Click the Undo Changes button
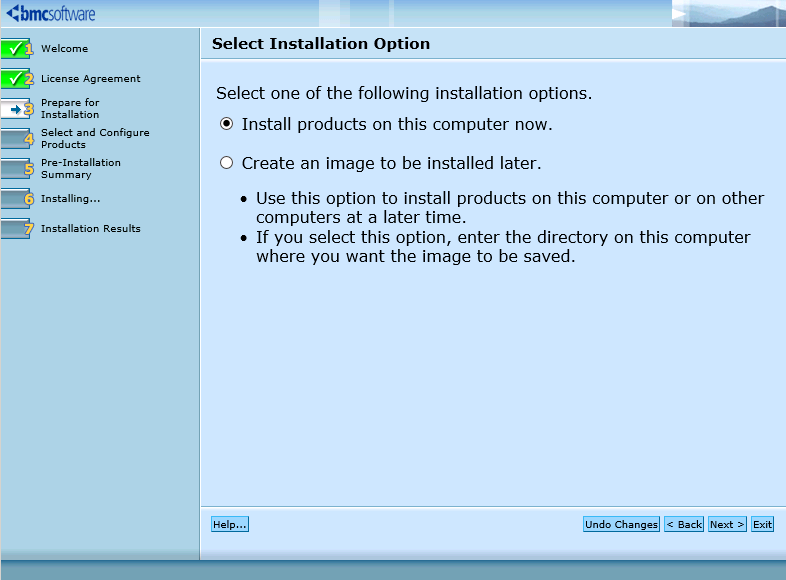Image resolution: width=786 pixels, height=580 pixels. (x=621, y=524)
